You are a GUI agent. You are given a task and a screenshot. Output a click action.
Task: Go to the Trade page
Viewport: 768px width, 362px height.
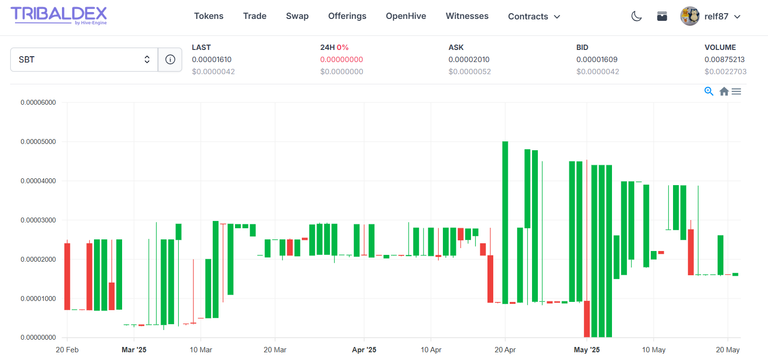[x=255, y=16]
